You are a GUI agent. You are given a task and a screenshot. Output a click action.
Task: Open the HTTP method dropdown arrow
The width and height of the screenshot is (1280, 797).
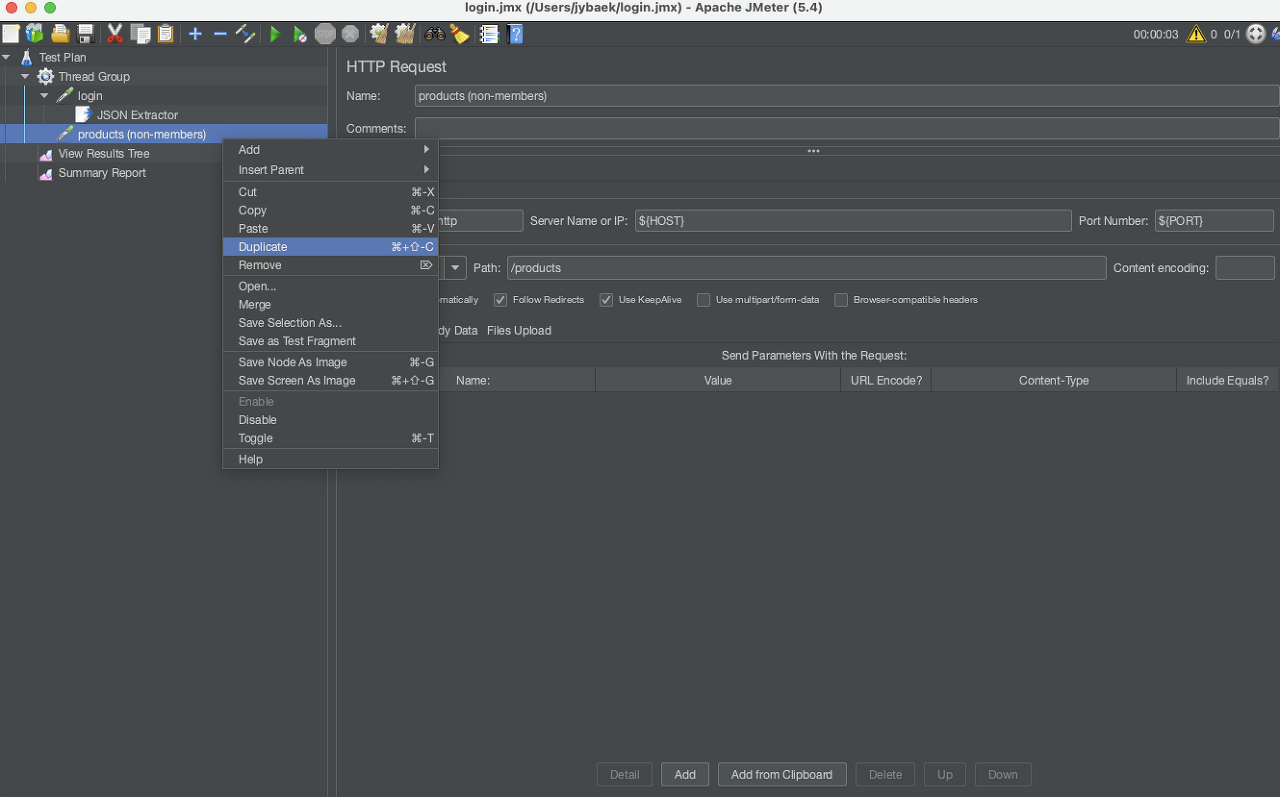coord(455,268)
